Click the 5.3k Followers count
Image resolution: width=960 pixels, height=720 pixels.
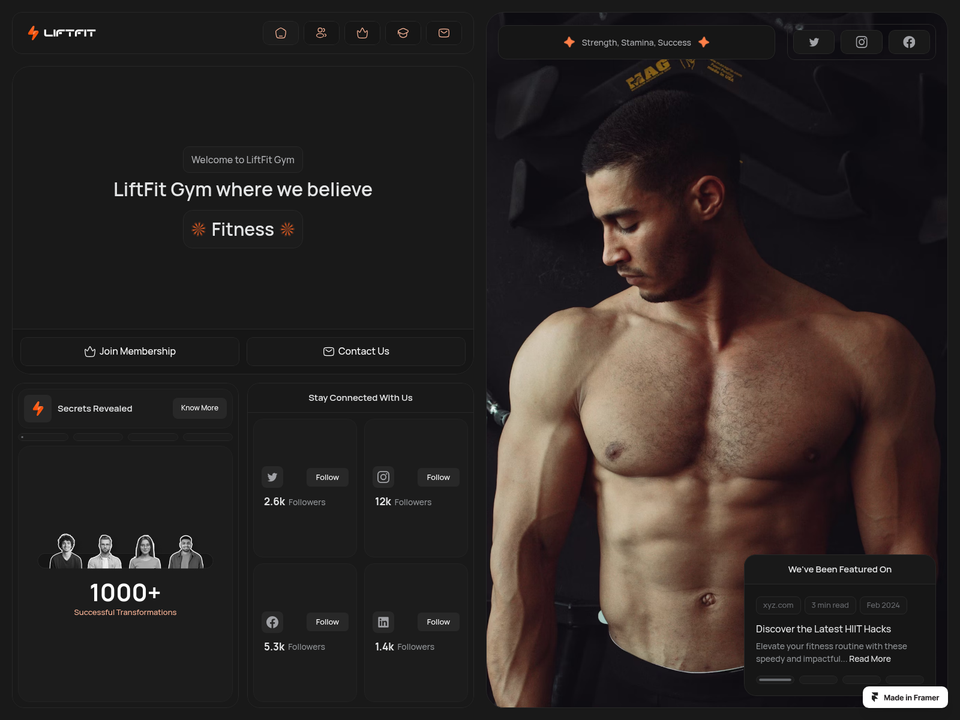(x=294, y=647)
